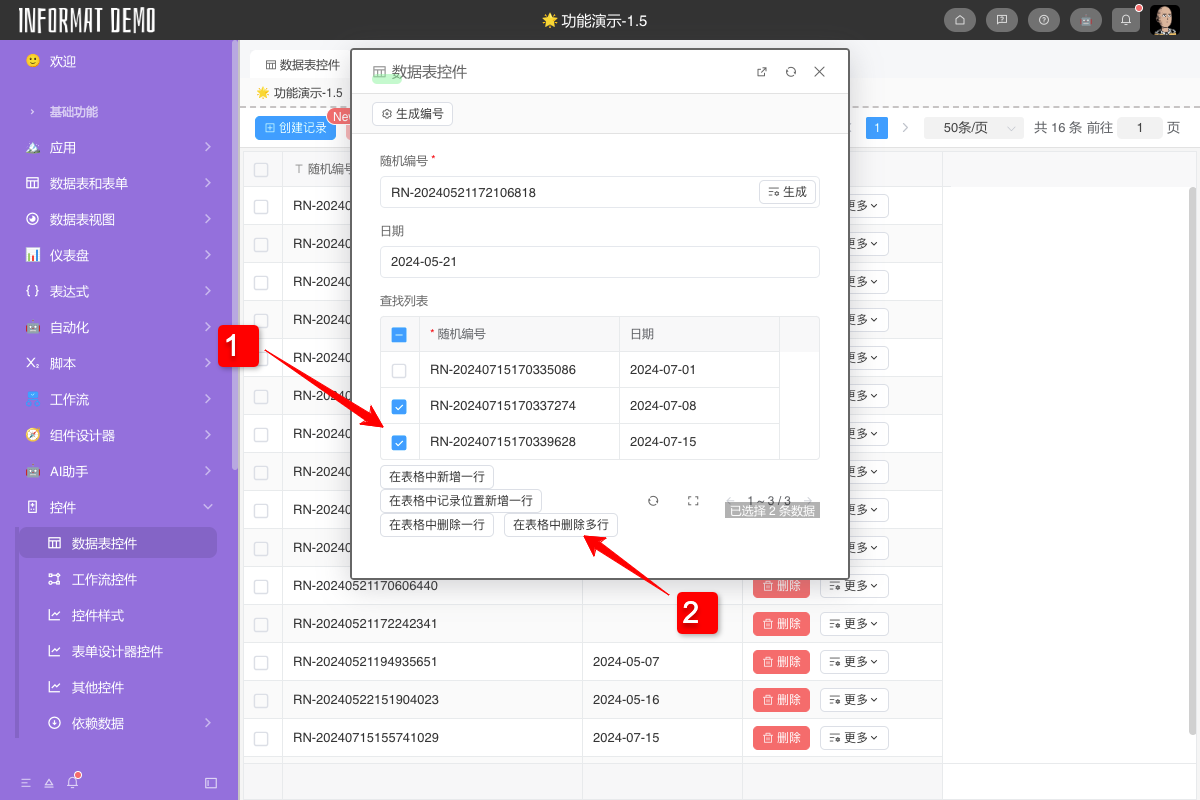Toggle the lookup list select-all checkbox
Viewport: 1200px width, 800px height.
coord(399,335)
